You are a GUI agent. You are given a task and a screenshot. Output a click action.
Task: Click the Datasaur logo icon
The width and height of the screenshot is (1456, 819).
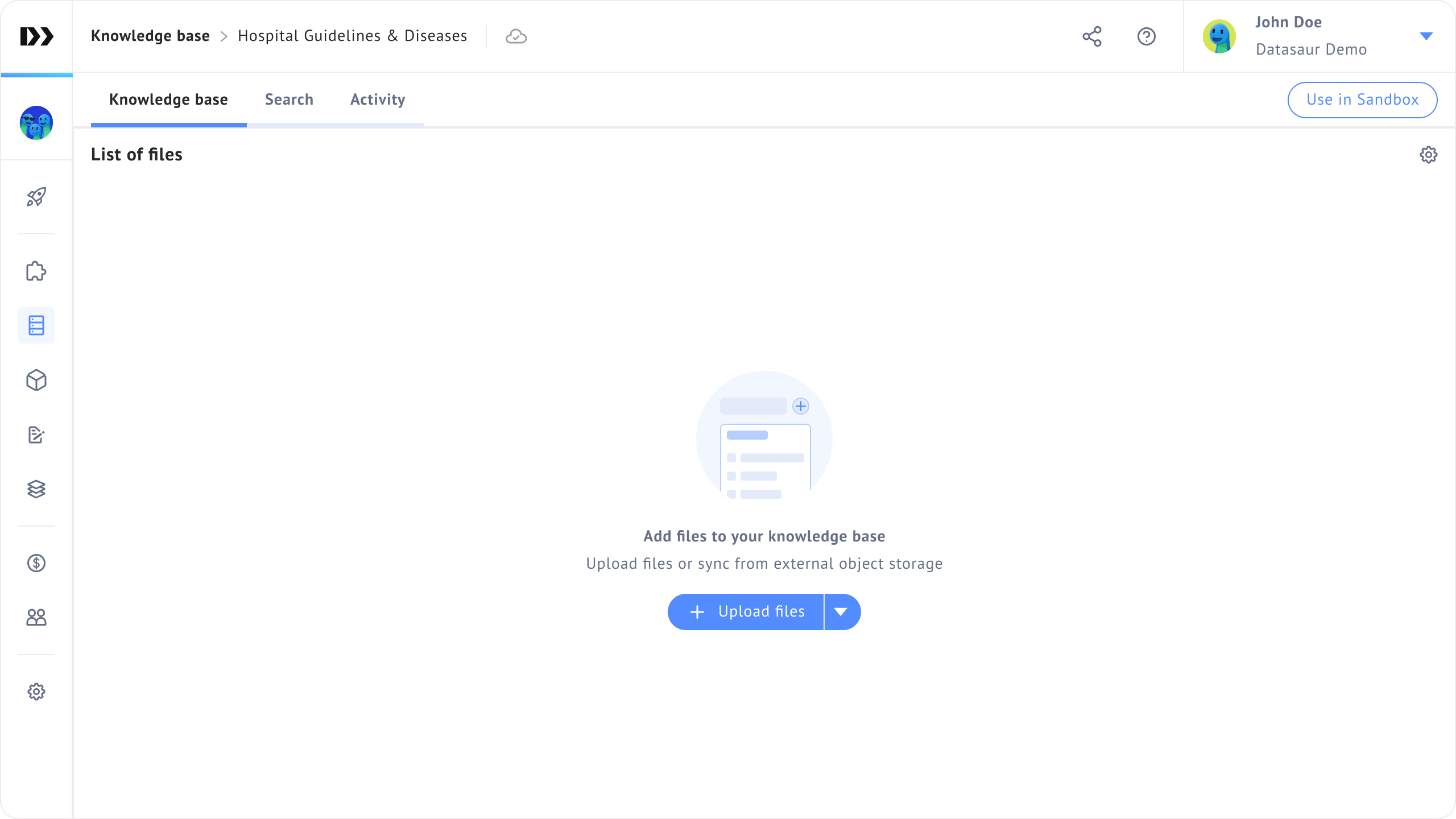(x=36, y=36)
